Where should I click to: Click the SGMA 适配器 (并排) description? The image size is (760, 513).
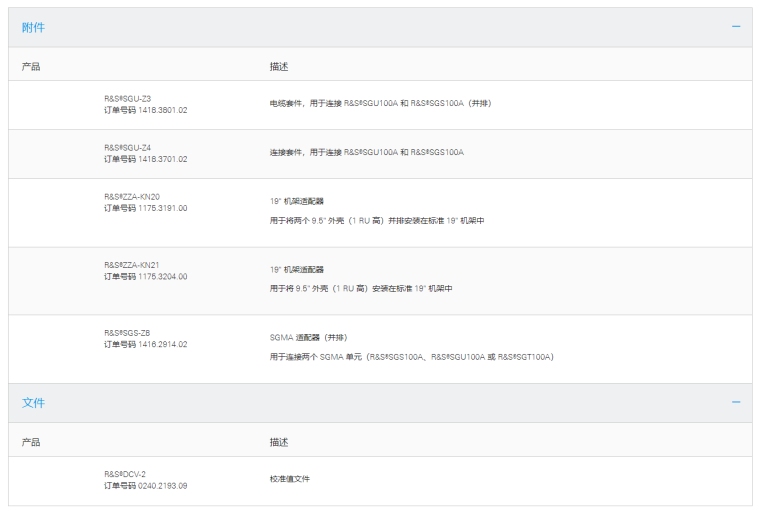(308, 337)
